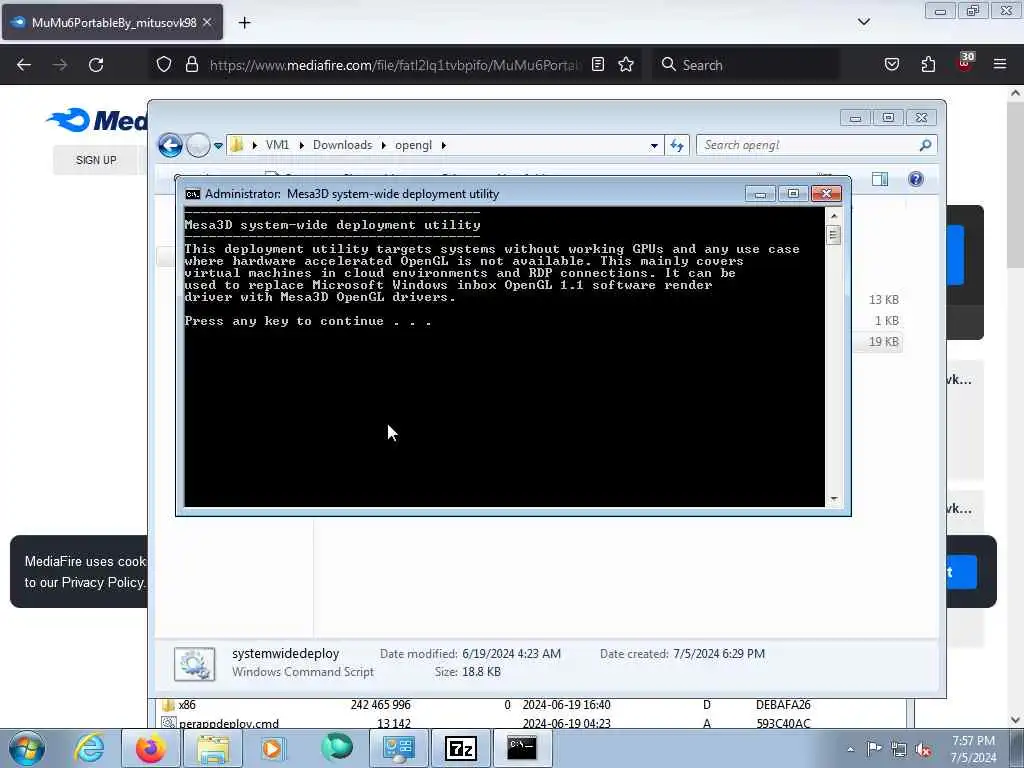Viewport: 1024px width, 768px height.
Task: Open Firefox extensions puzzle icon
Action: pyautogui.click(x=928, y=64)
